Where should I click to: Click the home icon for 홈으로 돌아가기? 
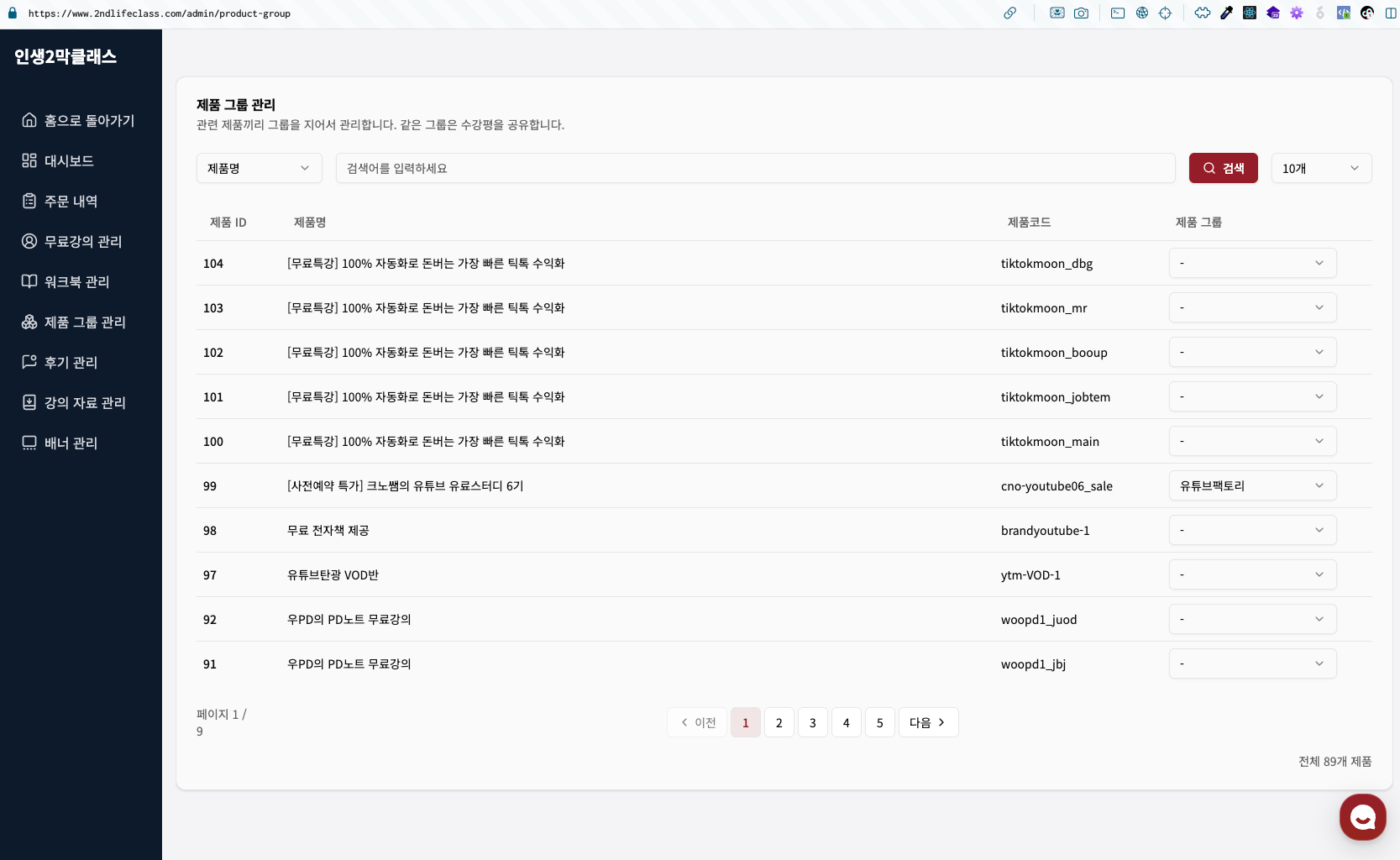click(29, 120)
